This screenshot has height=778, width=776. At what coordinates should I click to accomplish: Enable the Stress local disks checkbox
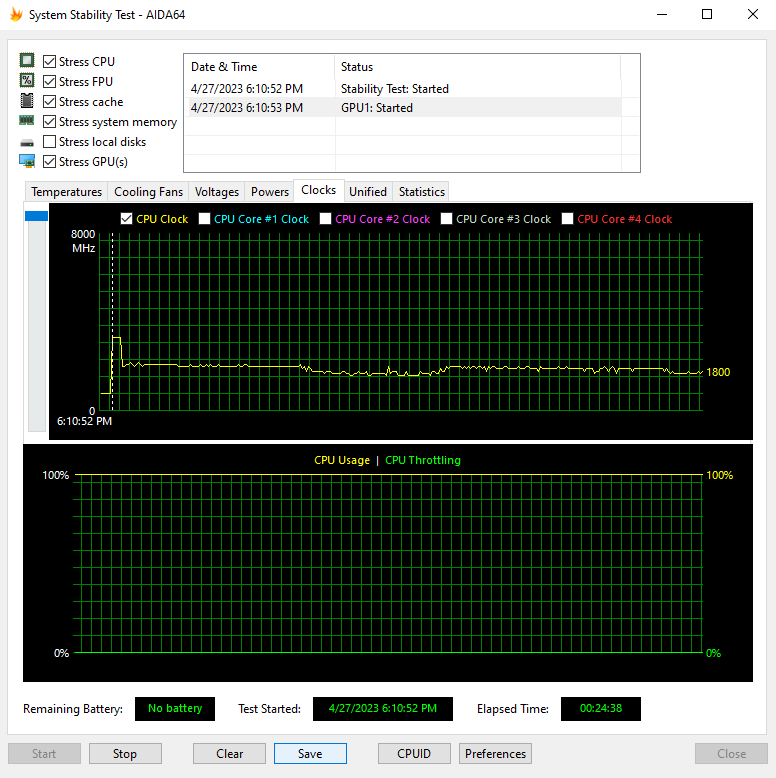49,141
